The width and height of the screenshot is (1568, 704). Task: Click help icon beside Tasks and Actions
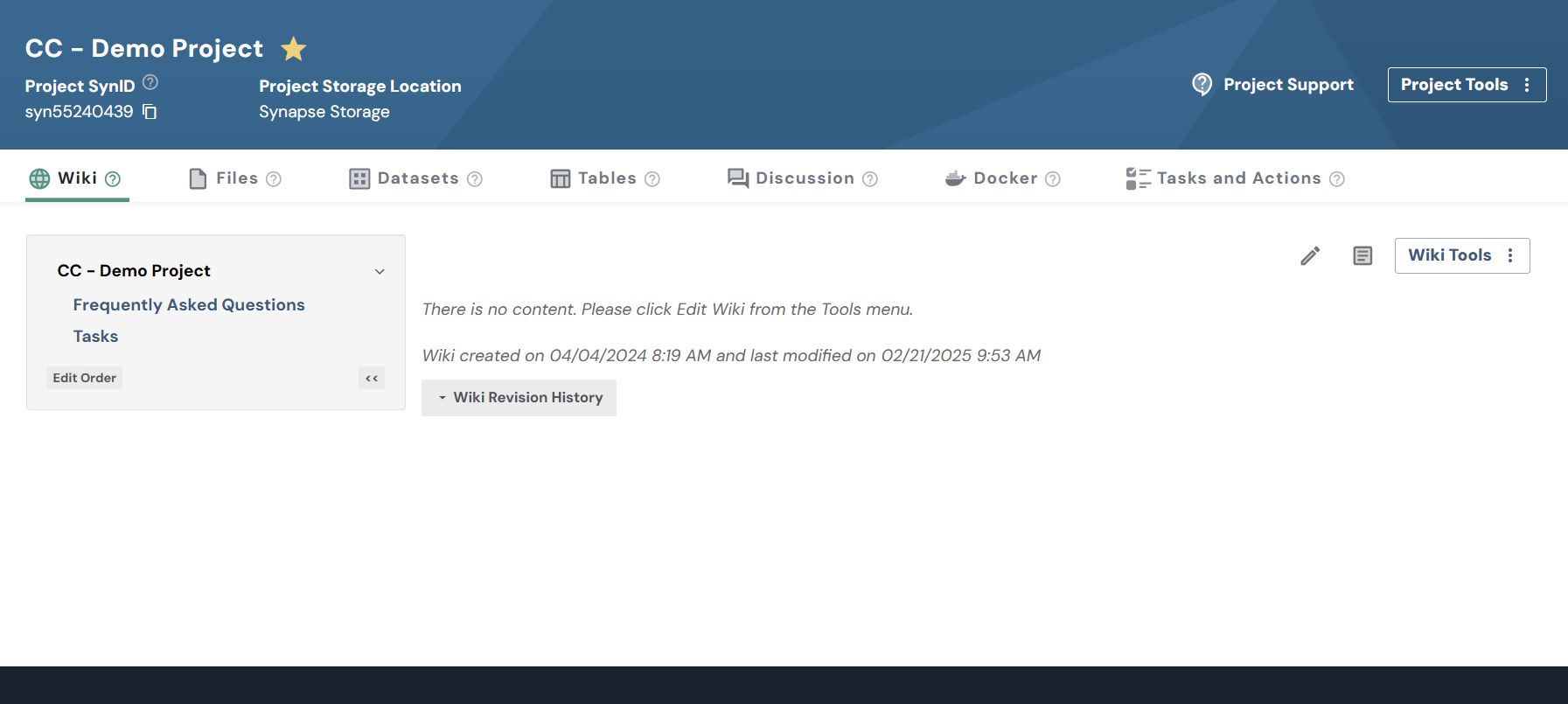click(1336, 179)
